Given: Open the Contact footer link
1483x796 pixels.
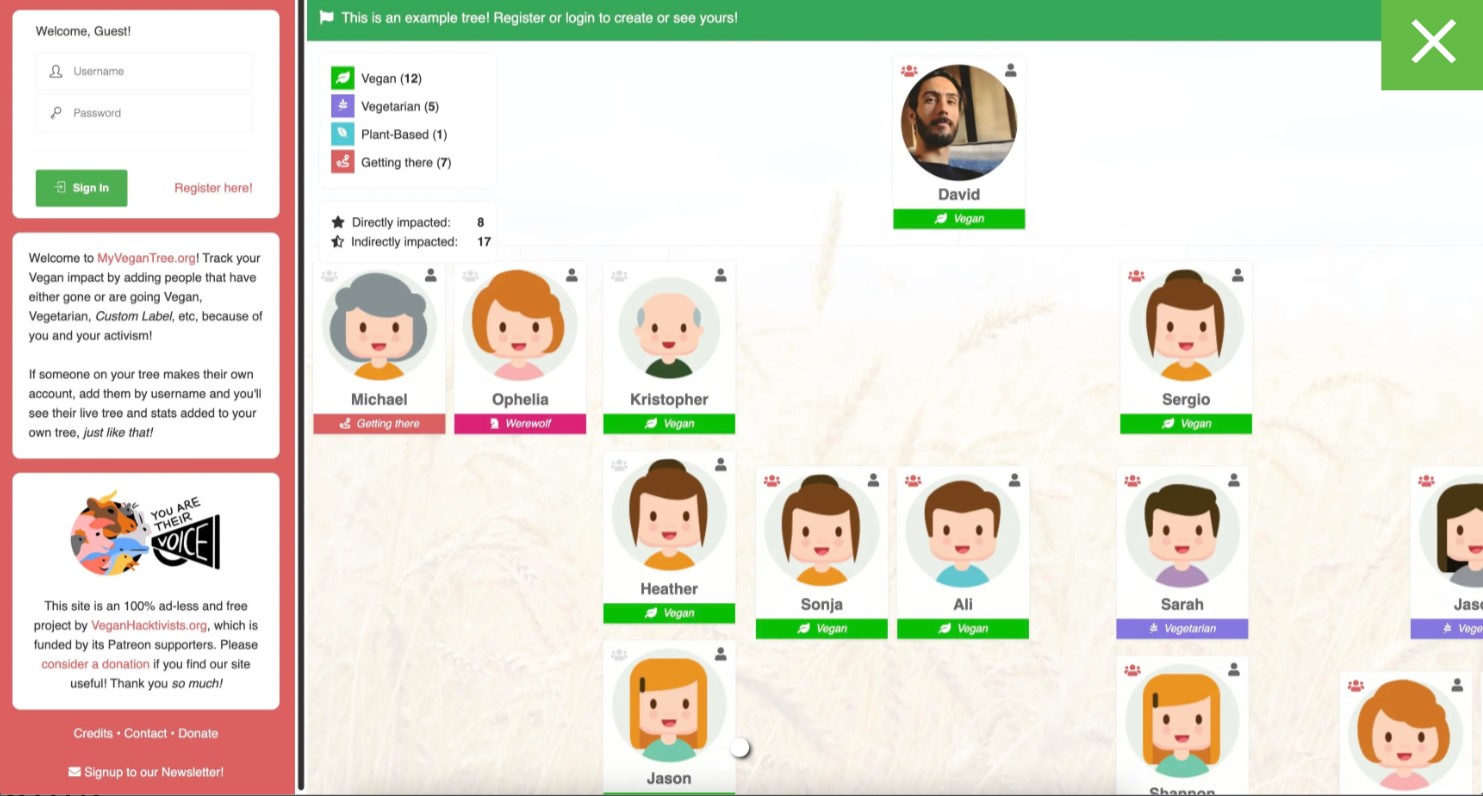Looking at the screenshot, I should point(145,733).
